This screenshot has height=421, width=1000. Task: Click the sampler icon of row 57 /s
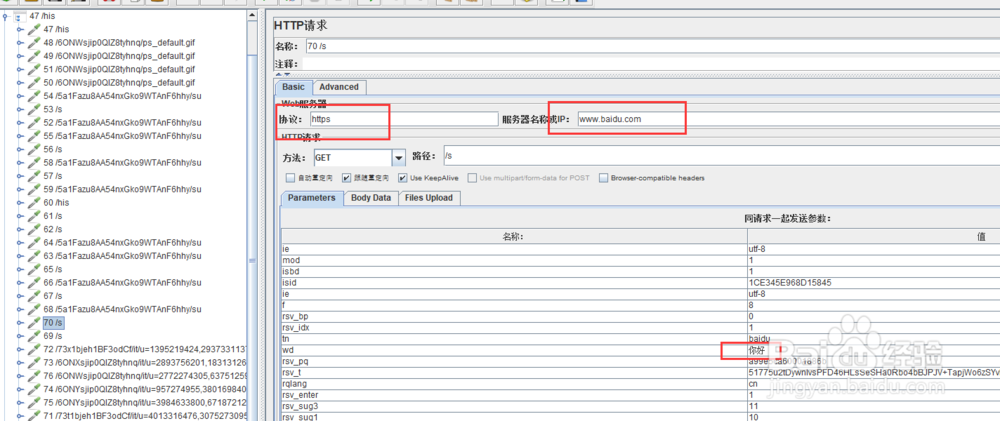click(34, 176)
